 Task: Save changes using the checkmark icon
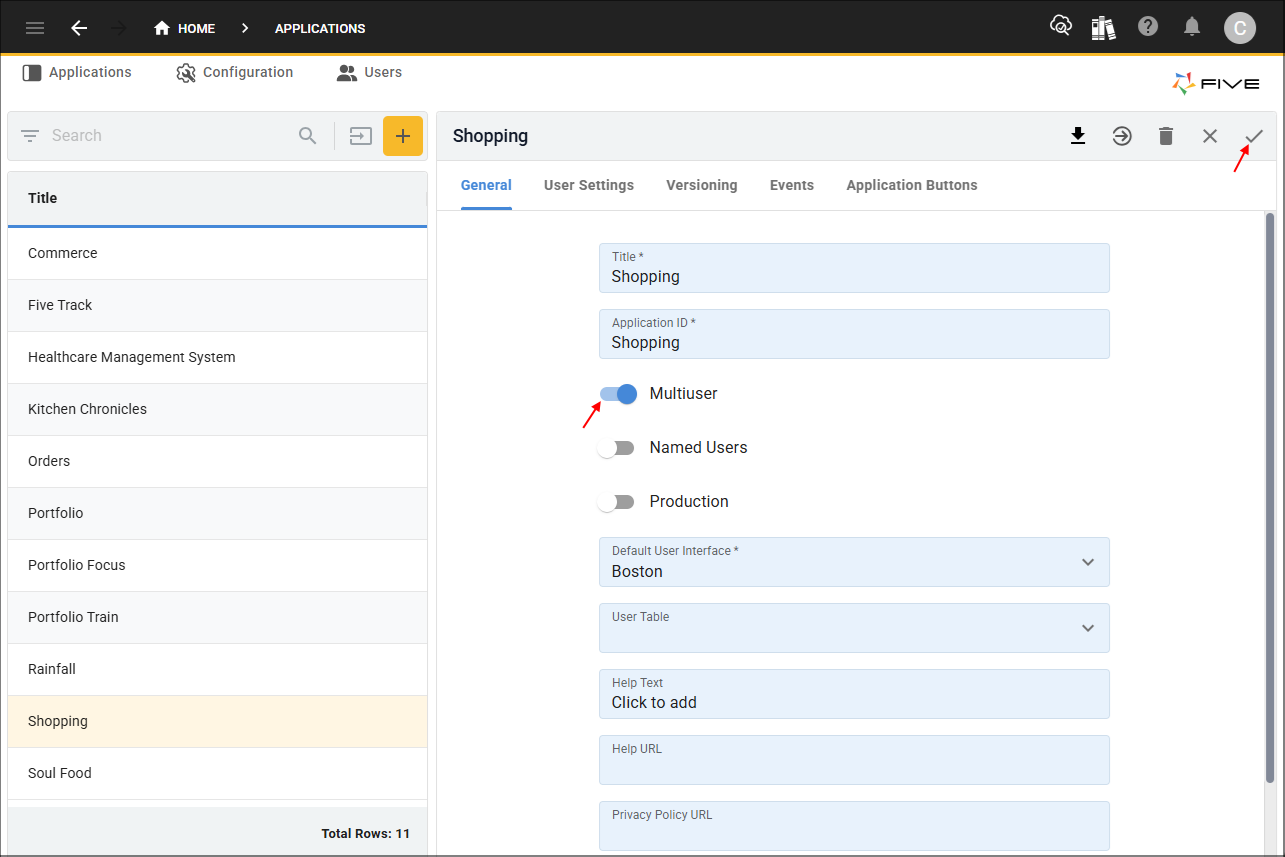(x=1254, y=136)
